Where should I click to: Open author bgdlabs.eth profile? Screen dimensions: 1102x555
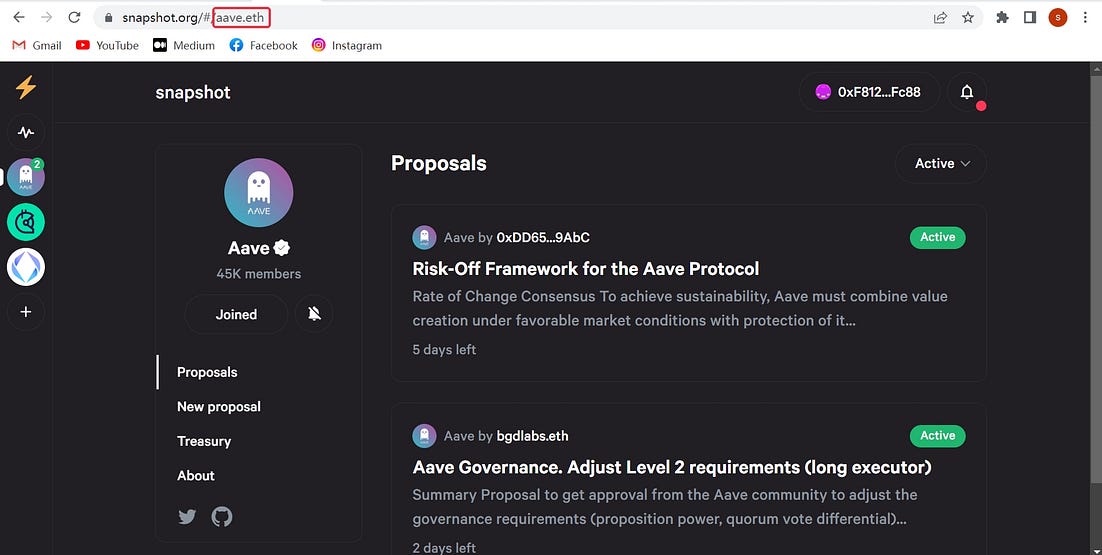coord(533,436)
